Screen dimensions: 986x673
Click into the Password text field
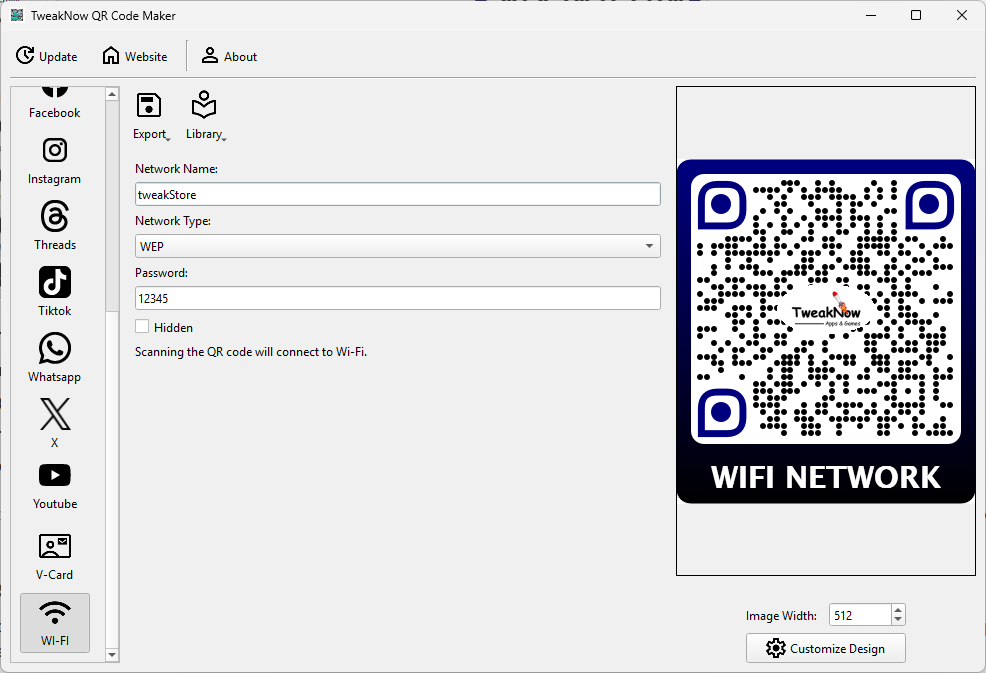[397, 298]
